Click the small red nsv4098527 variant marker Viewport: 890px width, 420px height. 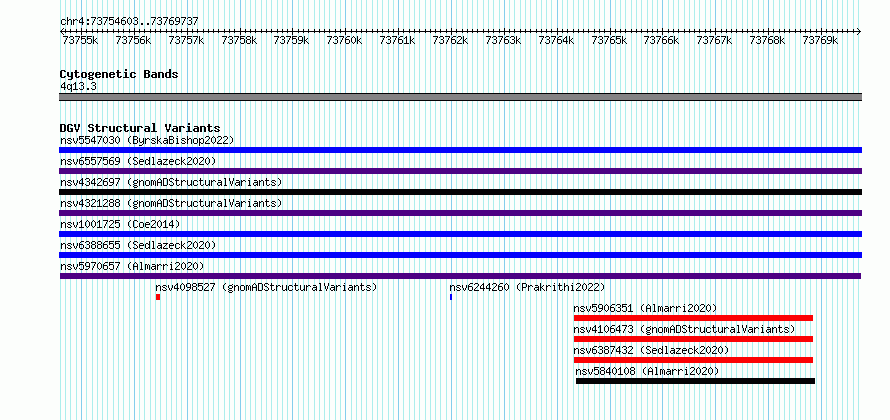158,297
